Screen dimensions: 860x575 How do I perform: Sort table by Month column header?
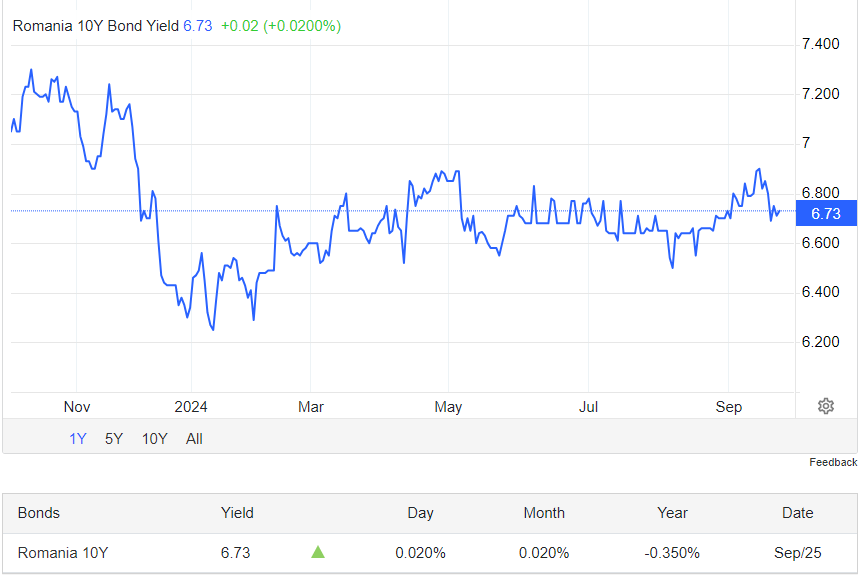click(544, 513)
